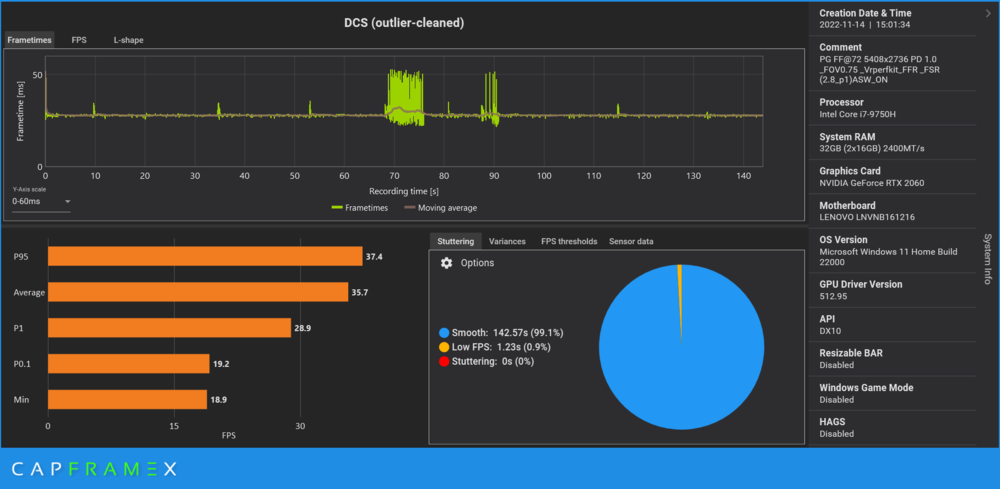Select the Stuttering tab
This screenshot has width=1000, height=489.
click(x=455, y=241)
